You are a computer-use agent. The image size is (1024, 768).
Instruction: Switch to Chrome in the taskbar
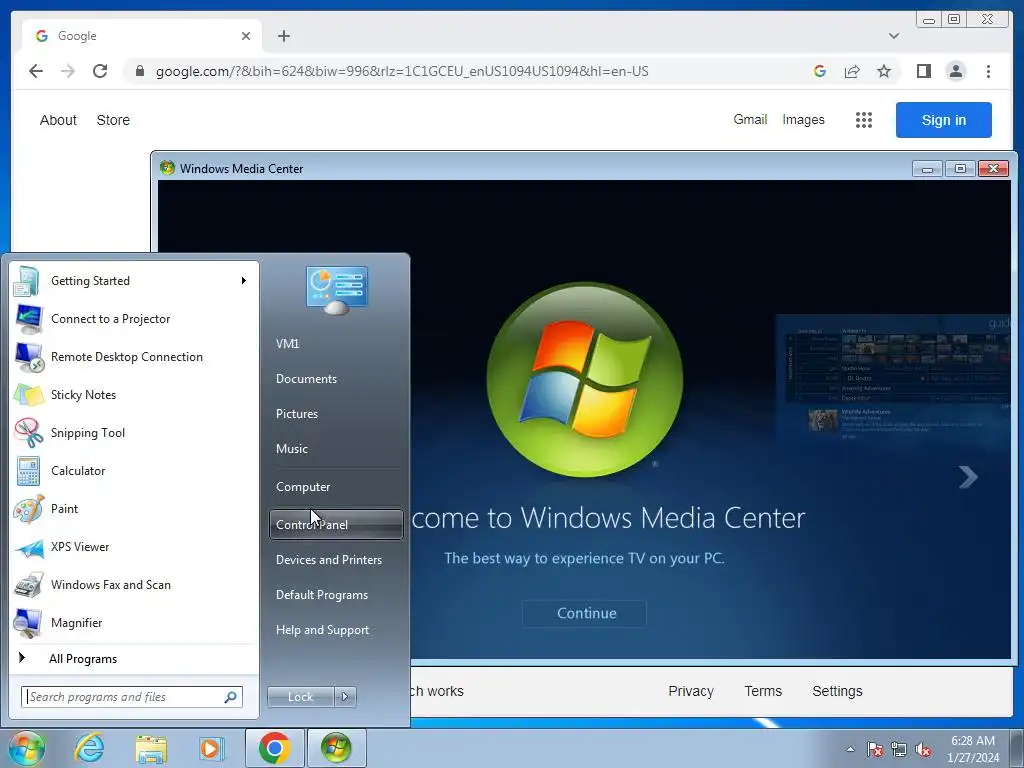tap(275, 748)
